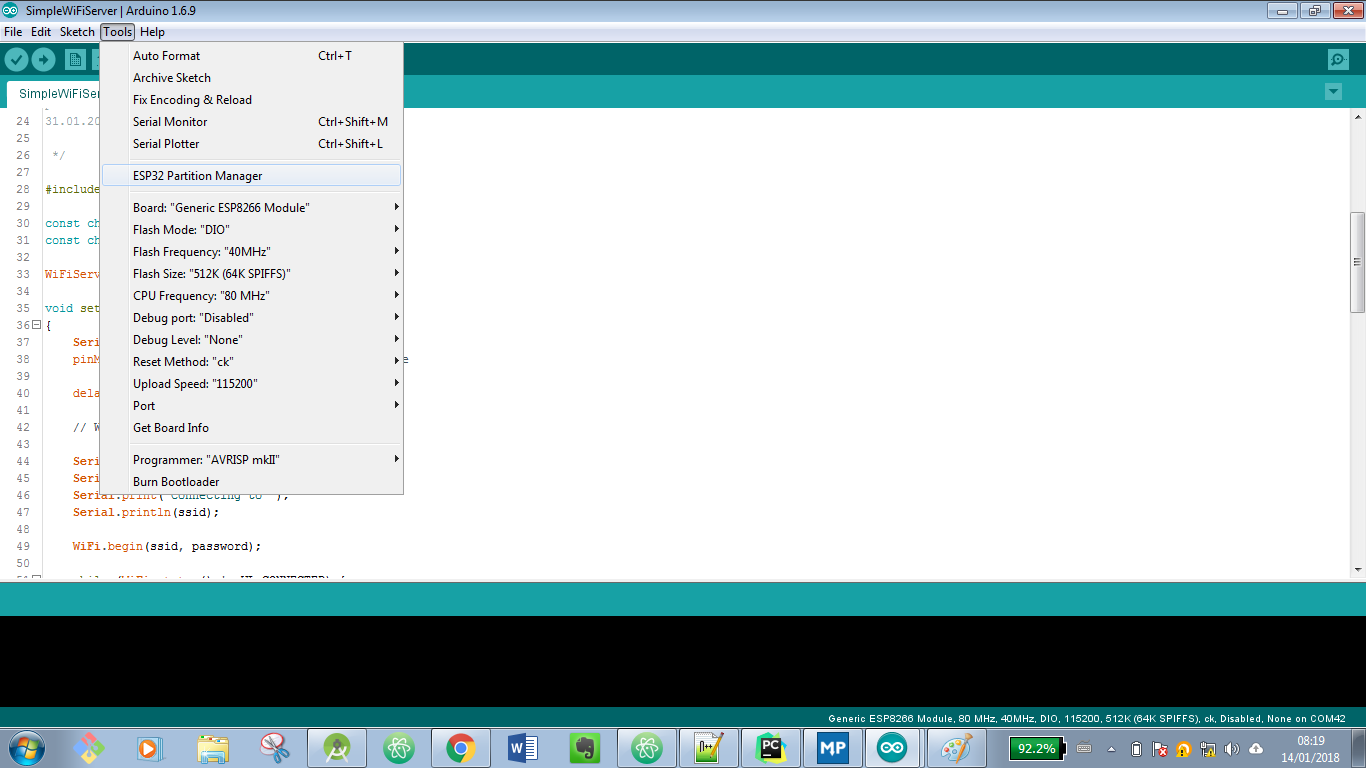Launch ESP32 Partition Manager
The height and width of the screenshot is (768, 1366).
pyautogui.click(x=252, y=176)
